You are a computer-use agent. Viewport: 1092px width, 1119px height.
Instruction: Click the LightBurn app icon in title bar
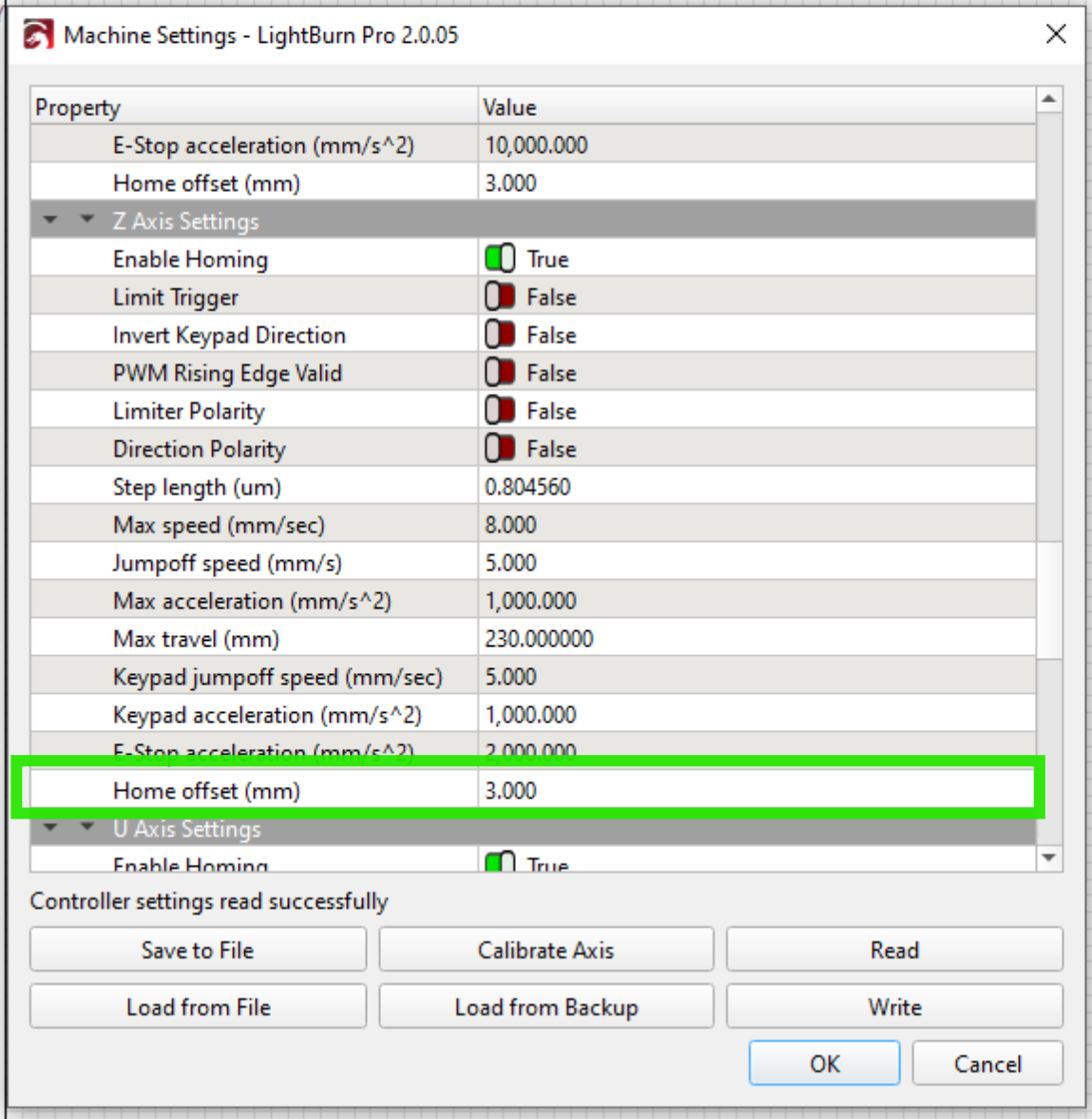click(38, 35)
